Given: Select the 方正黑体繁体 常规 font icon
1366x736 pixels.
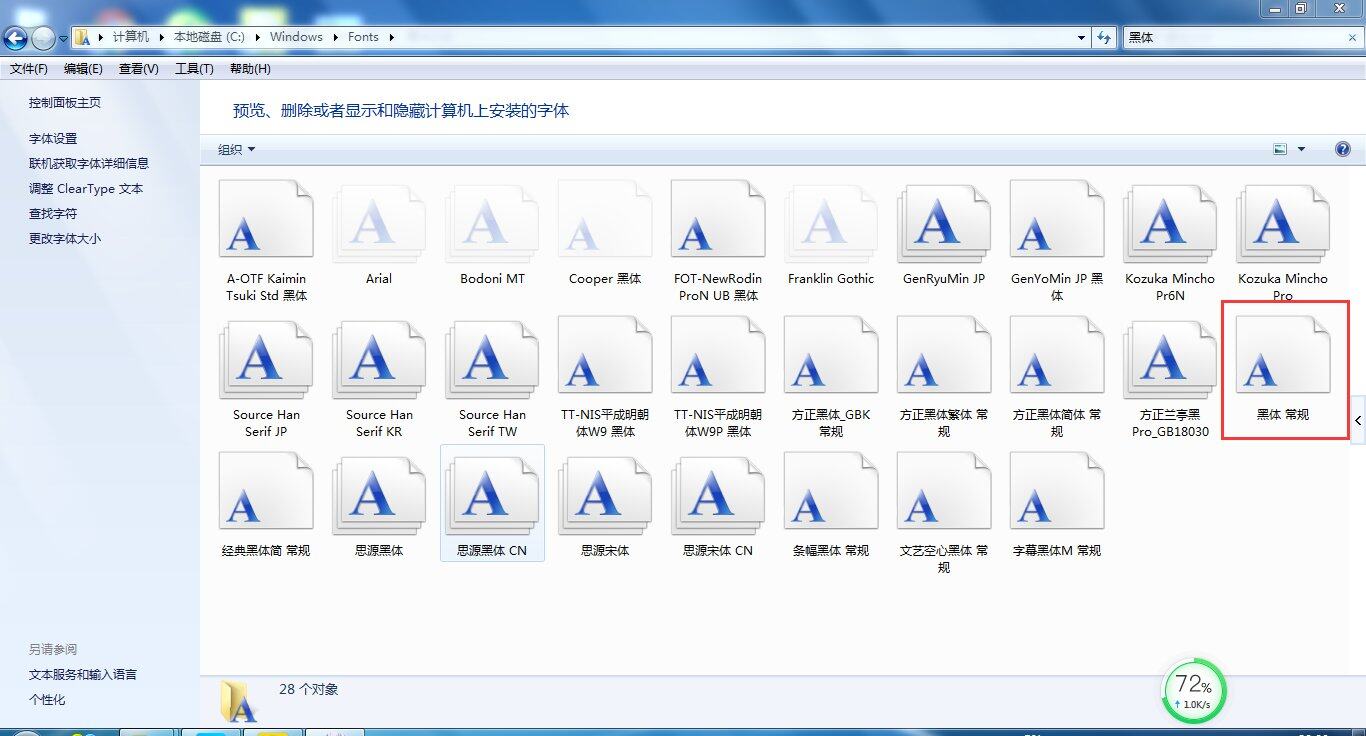Looking at the screenshot, I should pos(944,357).
